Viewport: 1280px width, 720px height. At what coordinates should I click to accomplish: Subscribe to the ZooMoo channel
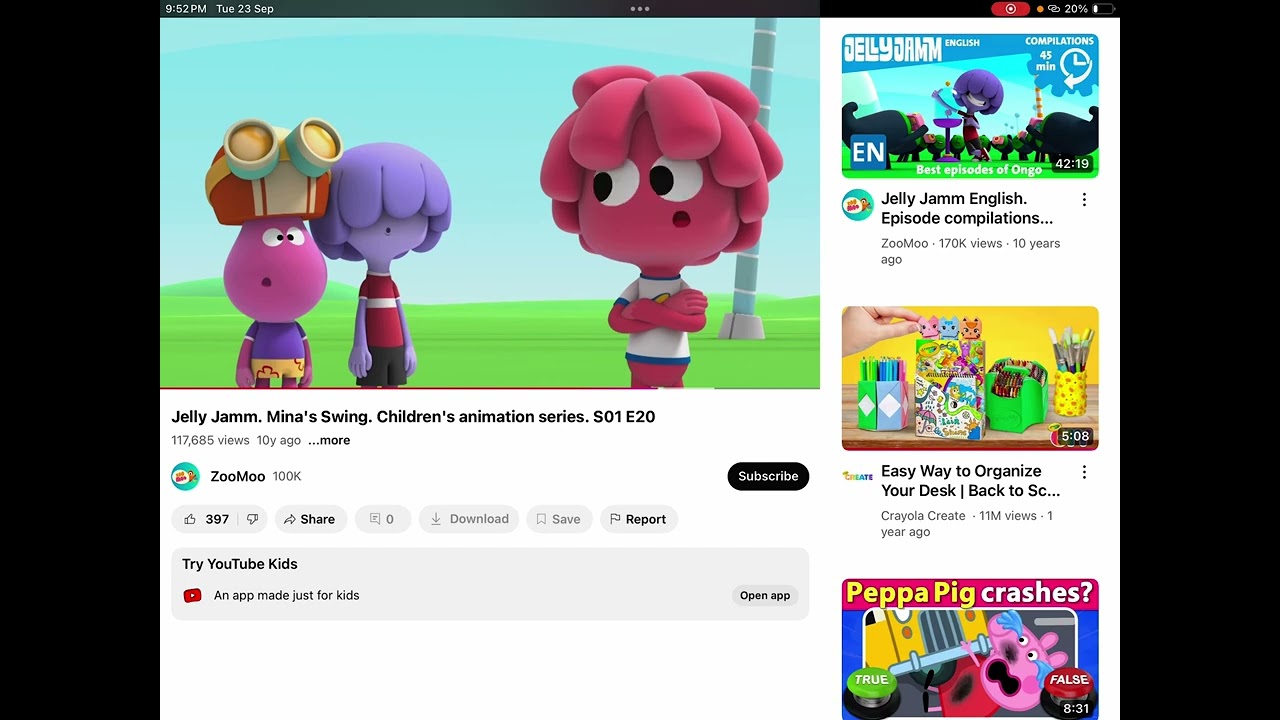(768, 476)
